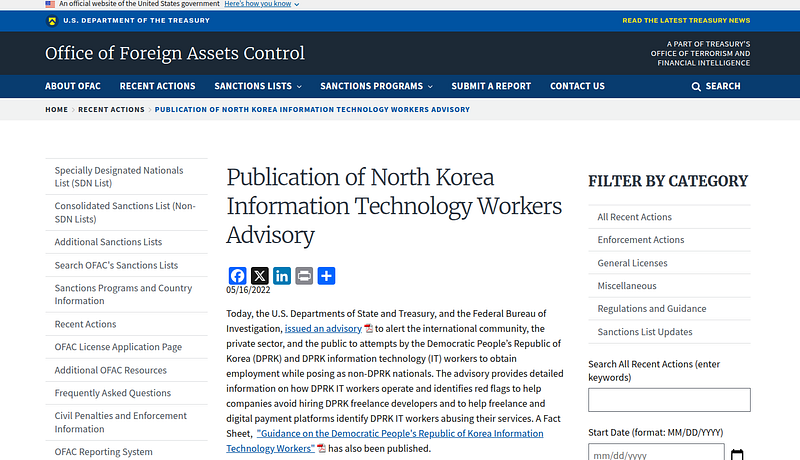Select Additional Sanctions Lists in sidebar

127,242
